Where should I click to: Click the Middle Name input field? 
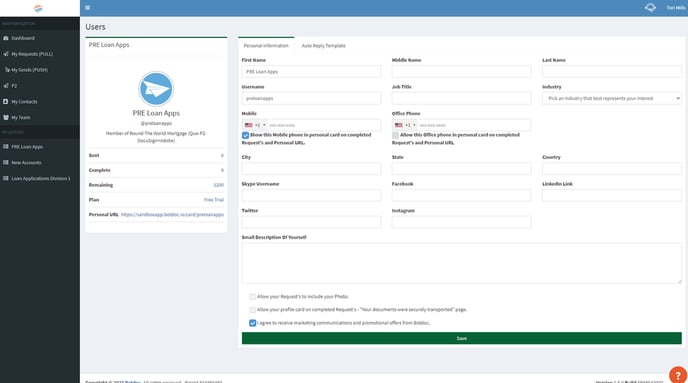pos(461,72)
